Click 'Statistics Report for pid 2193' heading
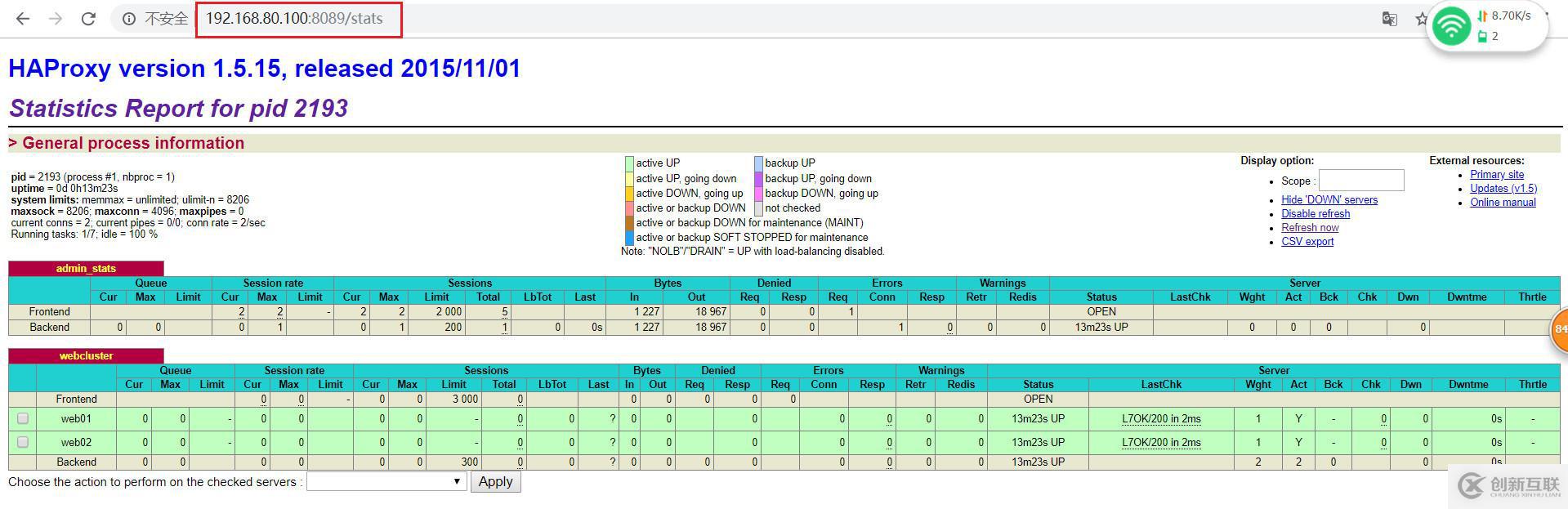 [179, 109]
